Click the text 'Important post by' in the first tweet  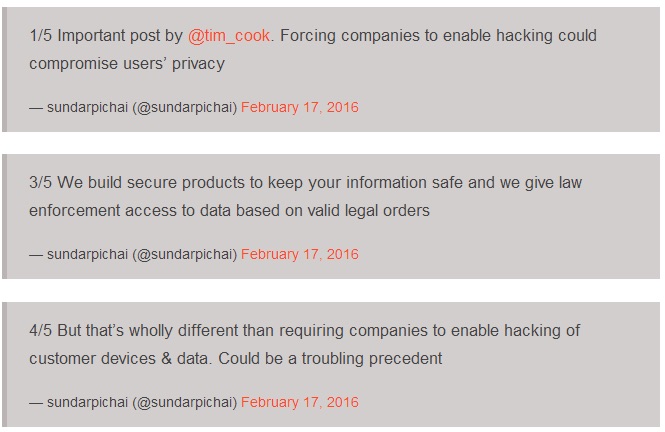point(120,36)
